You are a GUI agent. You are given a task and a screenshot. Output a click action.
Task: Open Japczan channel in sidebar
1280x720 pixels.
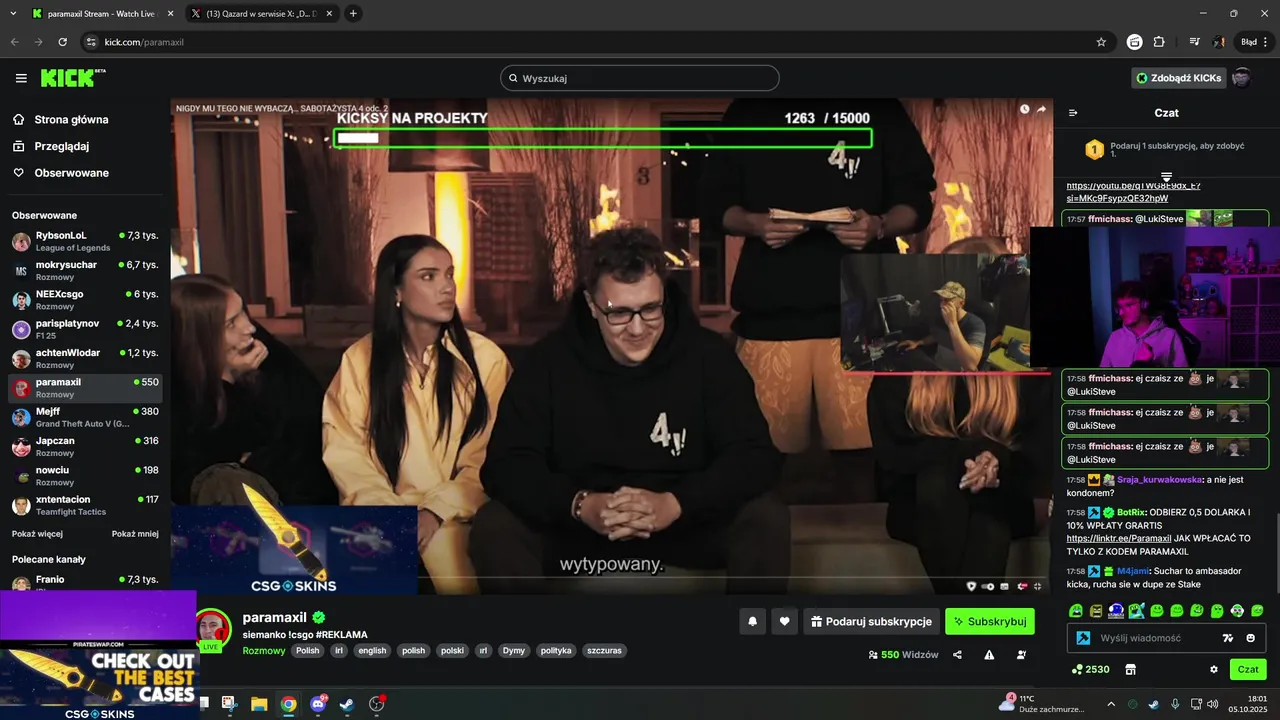[x=85, y=447]
